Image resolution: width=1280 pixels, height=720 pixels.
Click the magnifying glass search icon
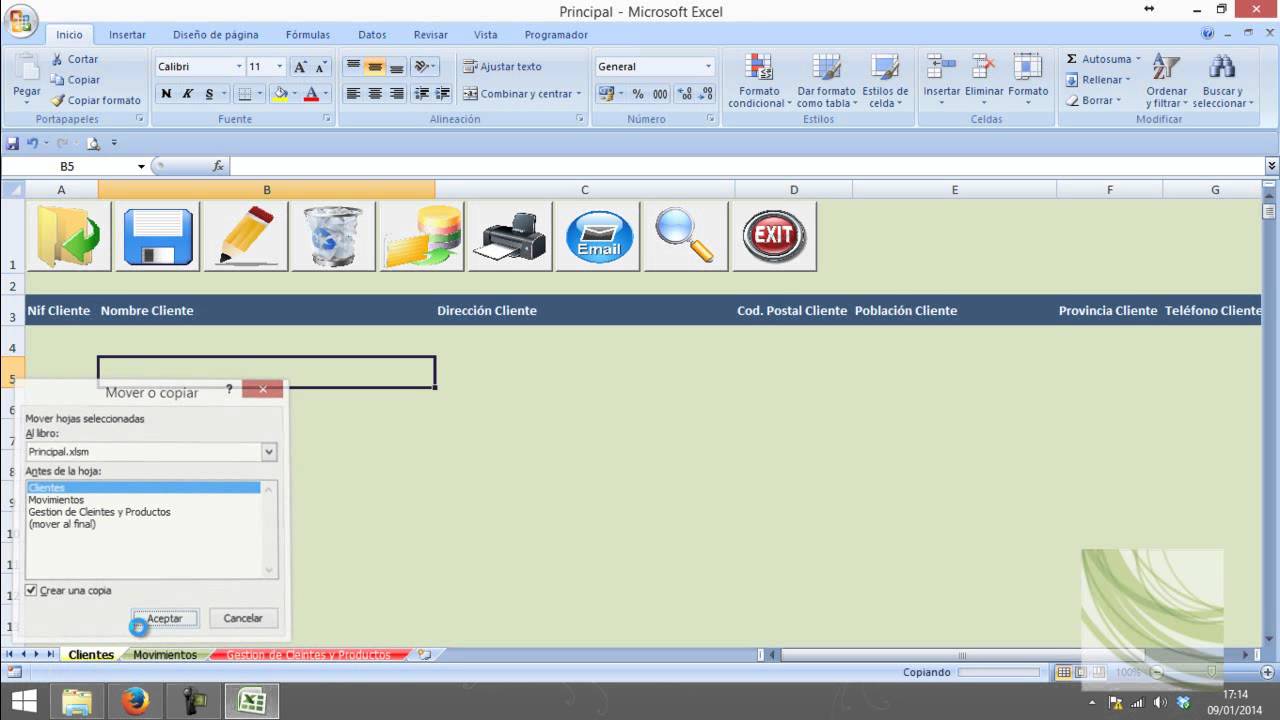click(x=686, y=236)
